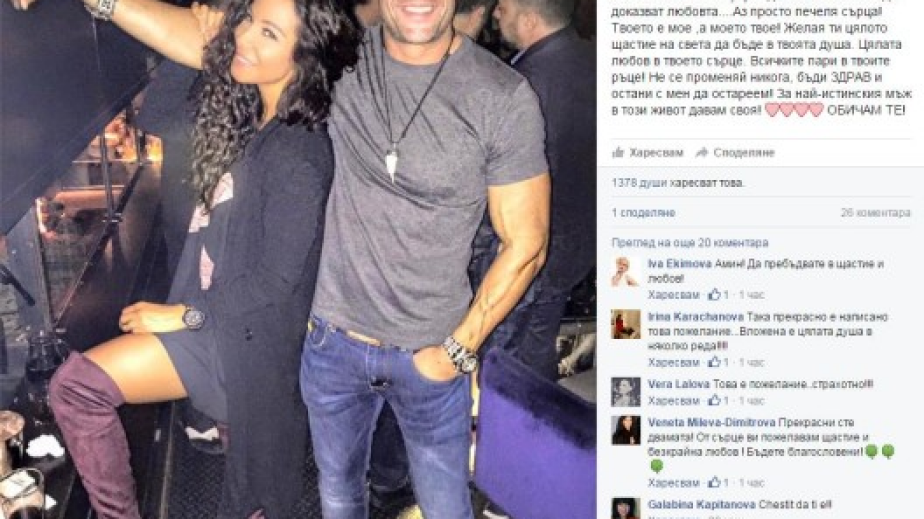Screen dimensions: 924x519
Task: Click the Харесвам thumbs-up icon under the post
Action: tap(618, 153)
